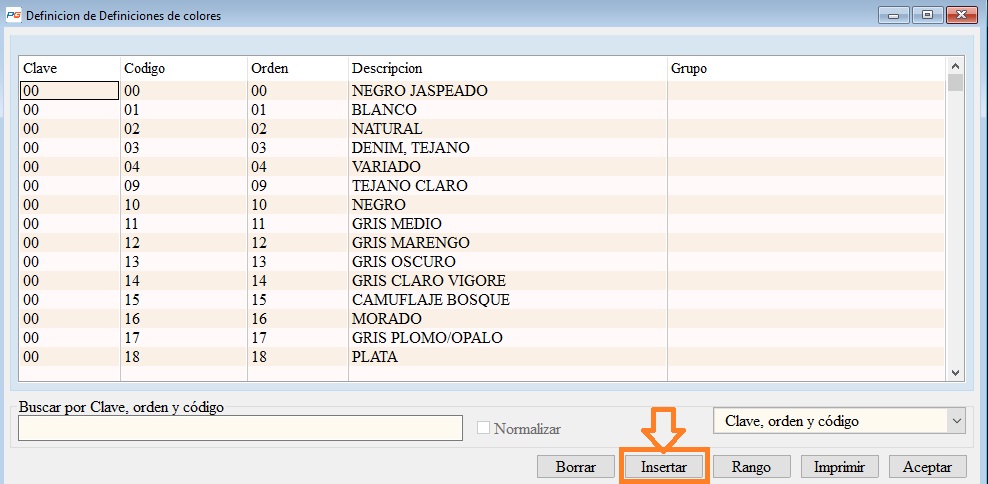Select the GRIS MEDIO row
988x484 pixels.
point(482,224)
